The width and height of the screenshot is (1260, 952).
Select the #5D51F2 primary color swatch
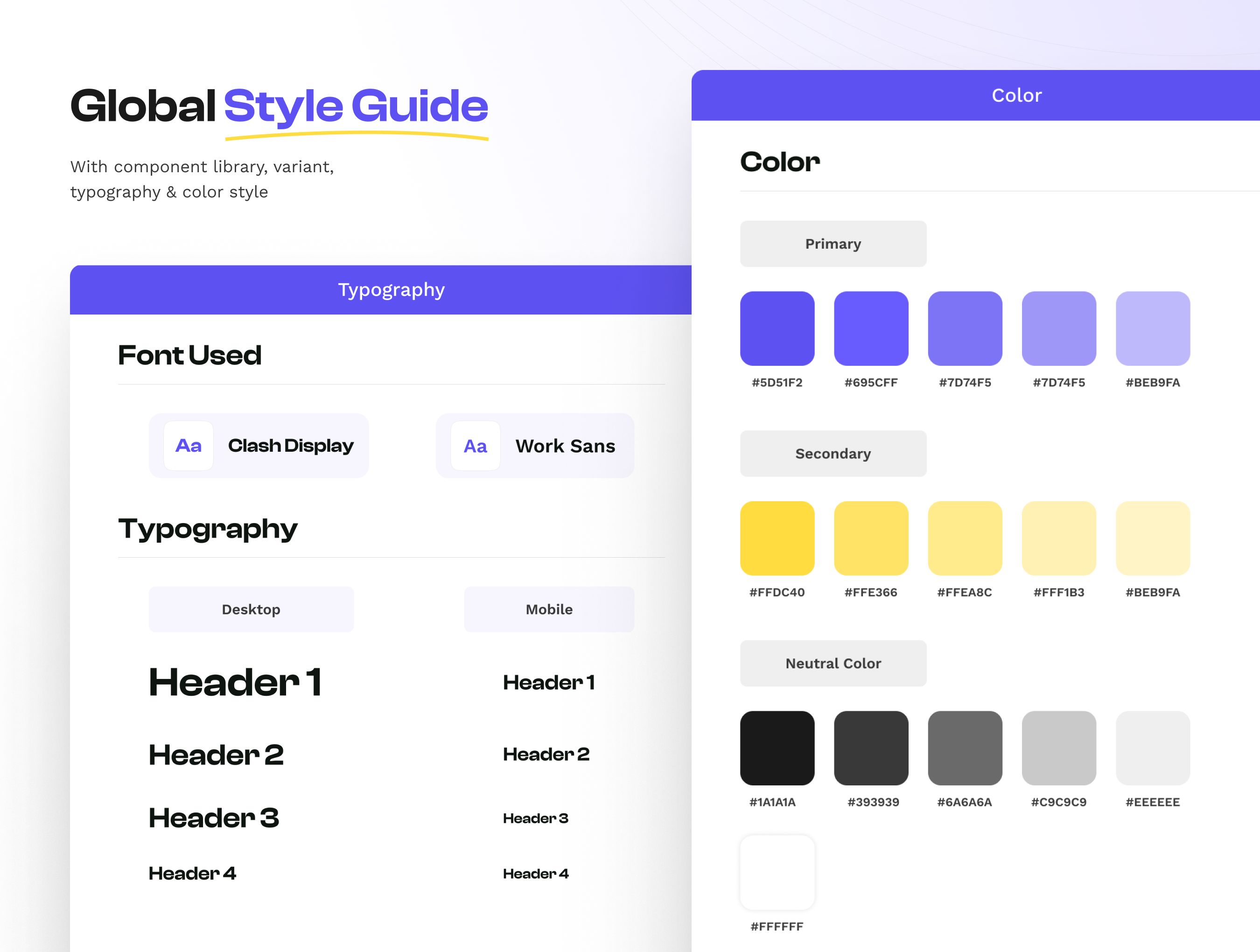(777, 329)
